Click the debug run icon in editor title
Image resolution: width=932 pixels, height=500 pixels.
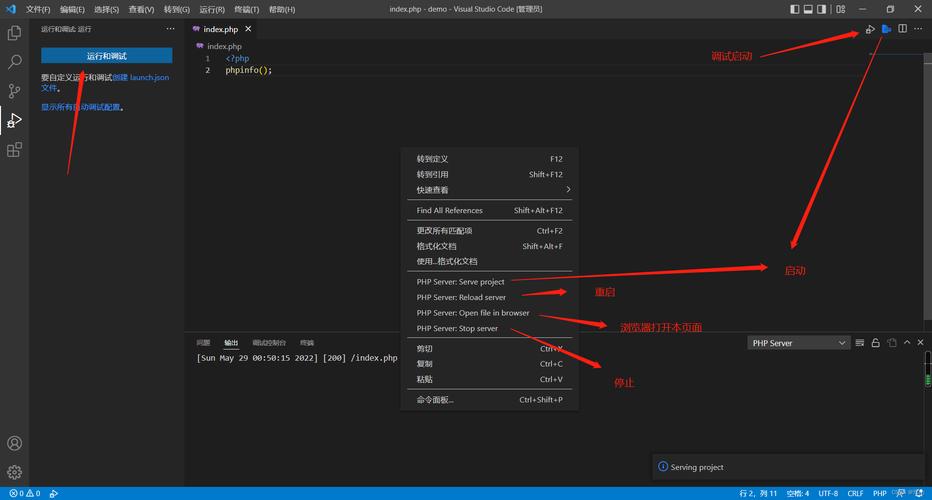(x=870, y=29)
